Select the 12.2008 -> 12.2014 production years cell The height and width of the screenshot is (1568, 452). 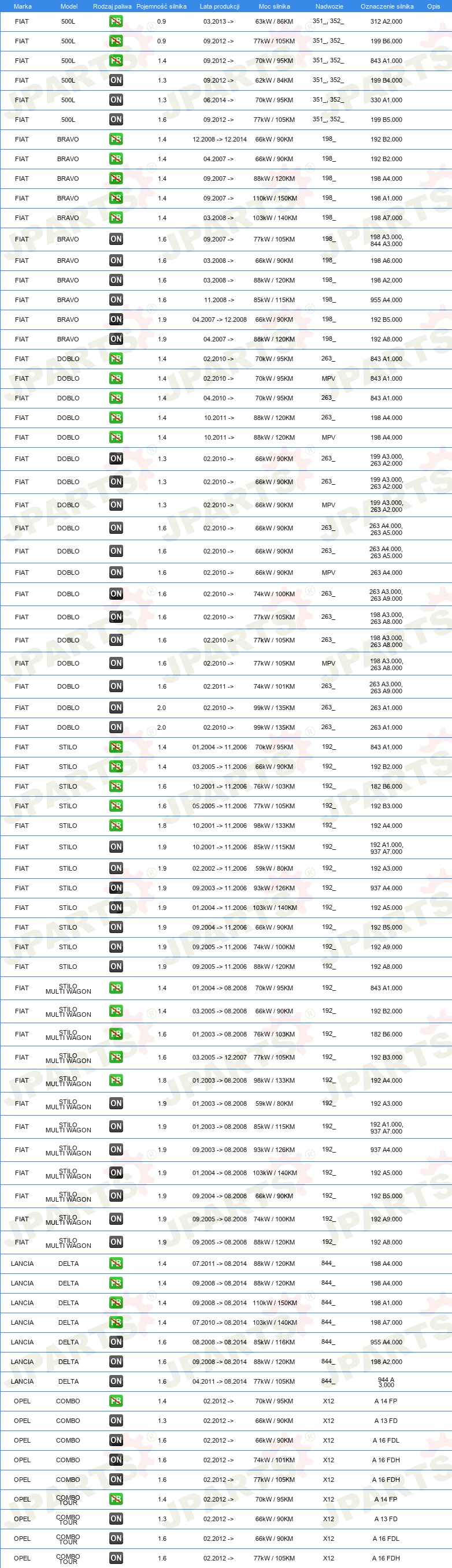[x=219, y=139]
